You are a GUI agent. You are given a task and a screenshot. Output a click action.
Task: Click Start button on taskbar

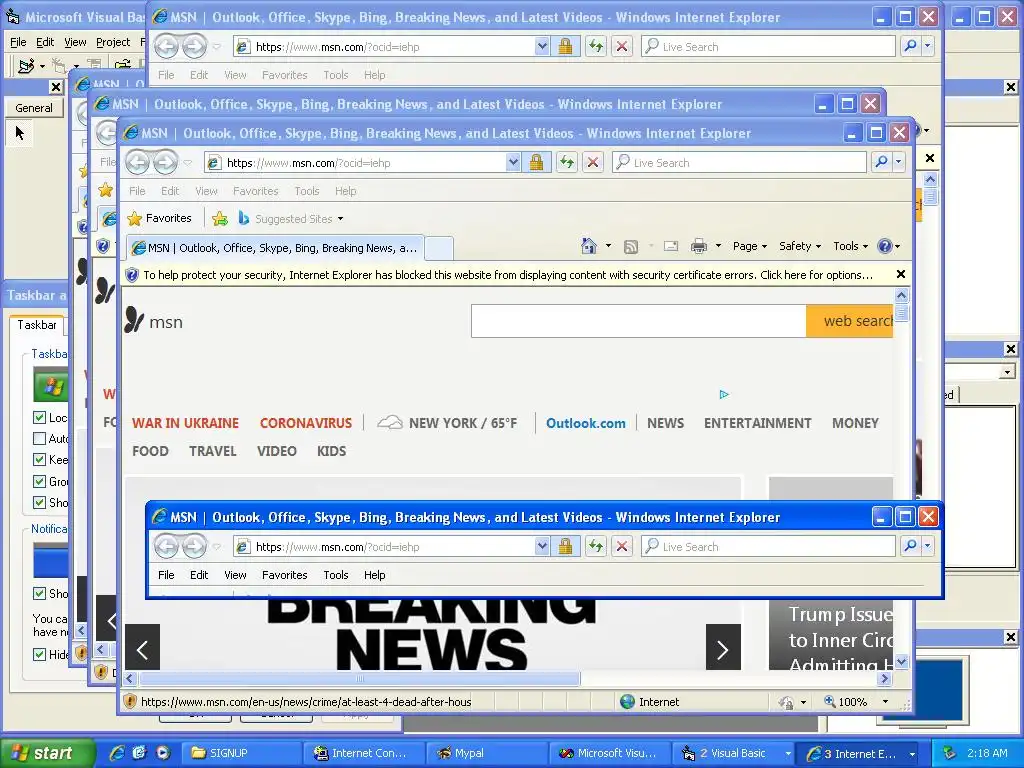[x=46, y=753]
